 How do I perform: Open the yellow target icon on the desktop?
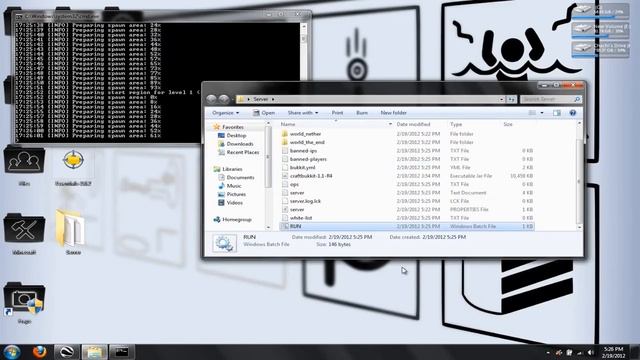[x=73, y=160]
